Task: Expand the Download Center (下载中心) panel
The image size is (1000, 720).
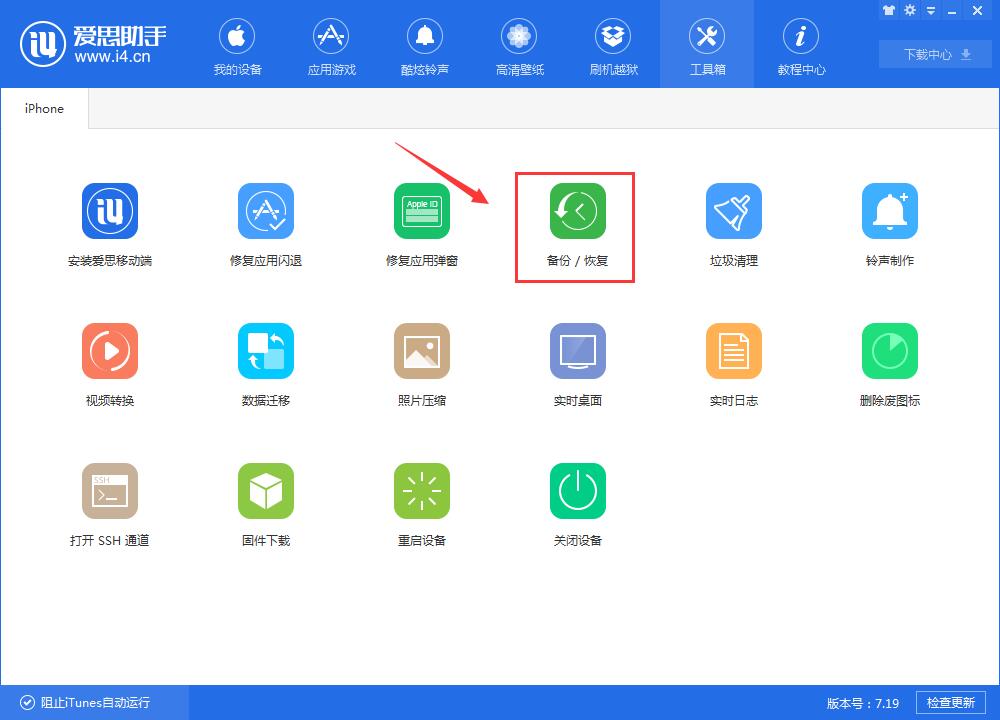Action: (934, 54)
